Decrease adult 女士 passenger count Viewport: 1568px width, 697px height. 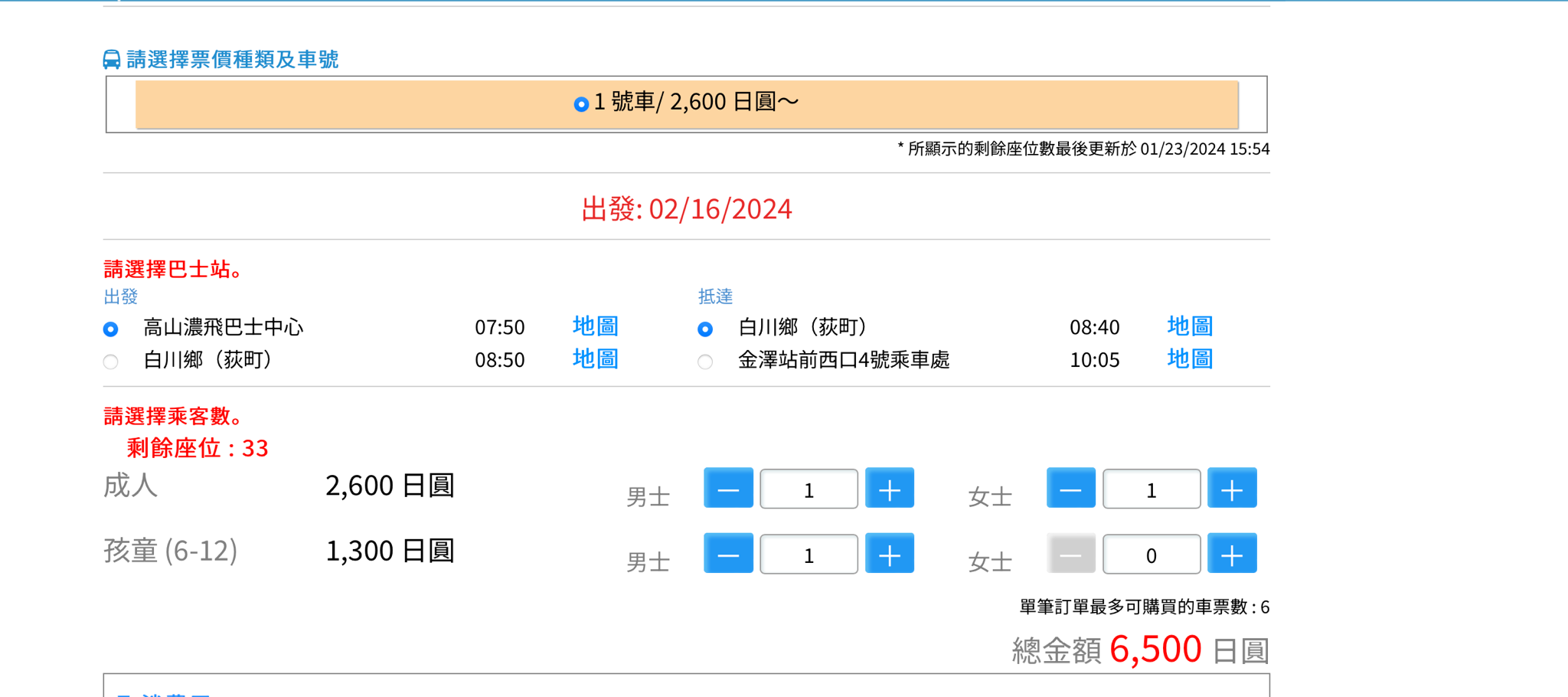point(1071,488)
